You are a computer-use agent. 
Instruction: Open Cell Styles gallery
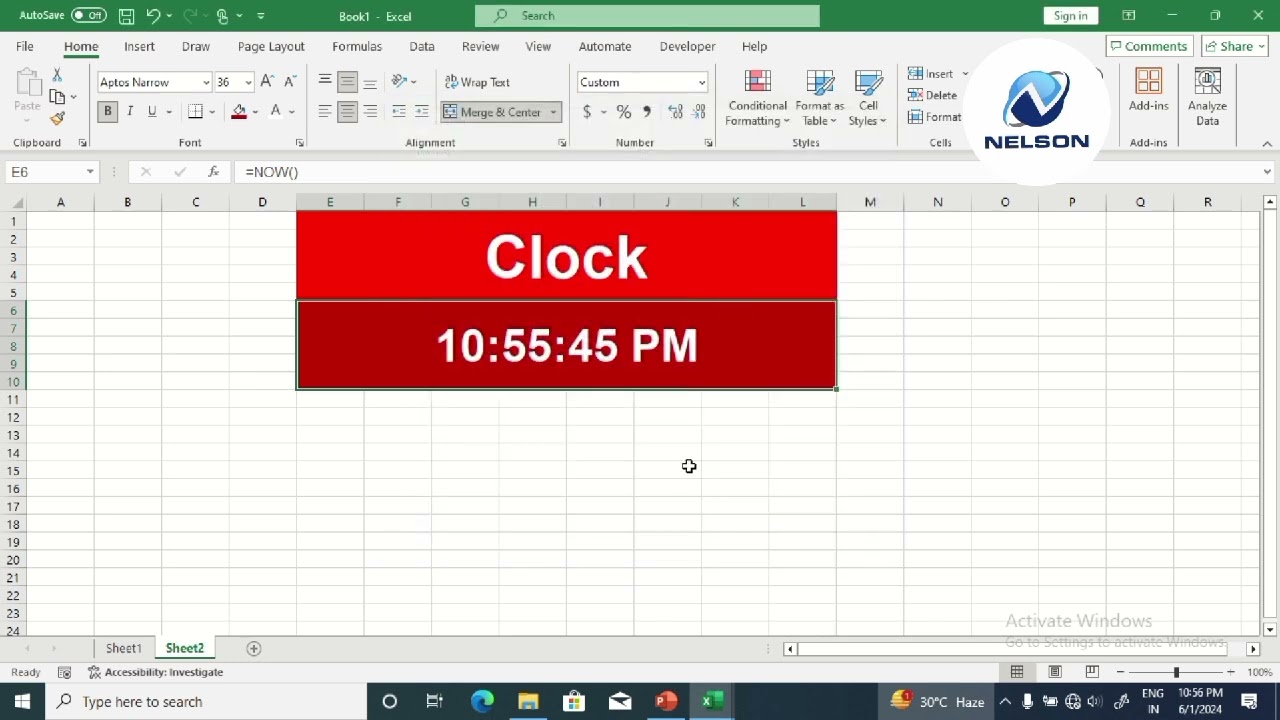click(868, 97)
